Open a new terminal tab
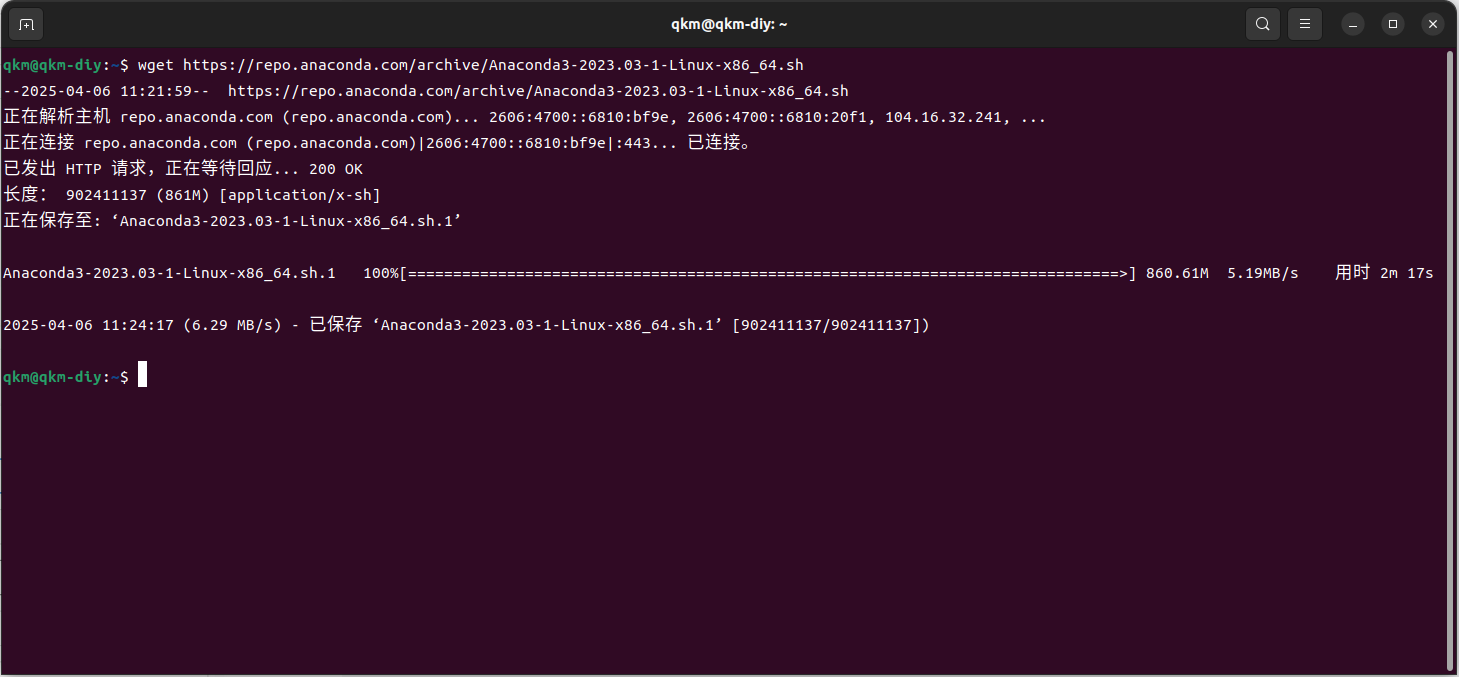 tap(26, 24)
